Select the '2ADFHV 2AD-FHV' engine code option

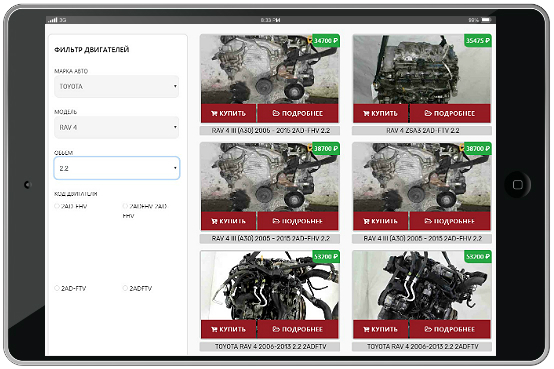(125, 206)
